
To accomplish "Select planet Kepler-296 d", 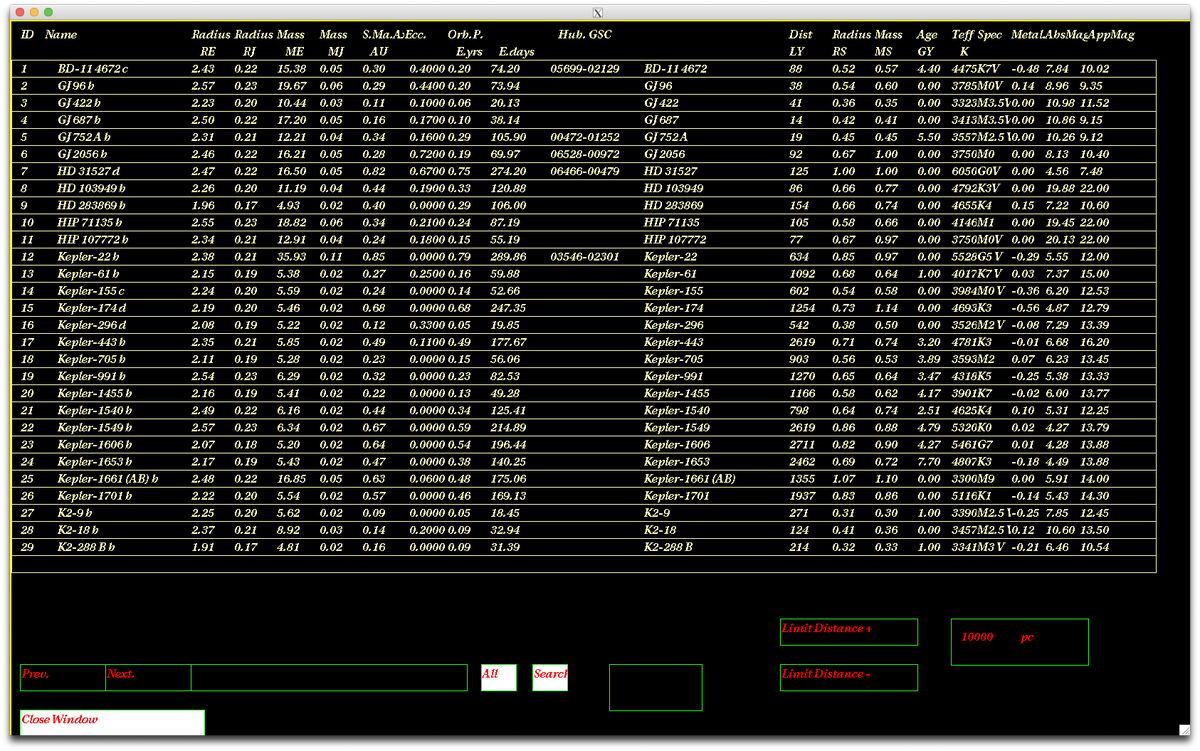I will [x=584, y=324].
